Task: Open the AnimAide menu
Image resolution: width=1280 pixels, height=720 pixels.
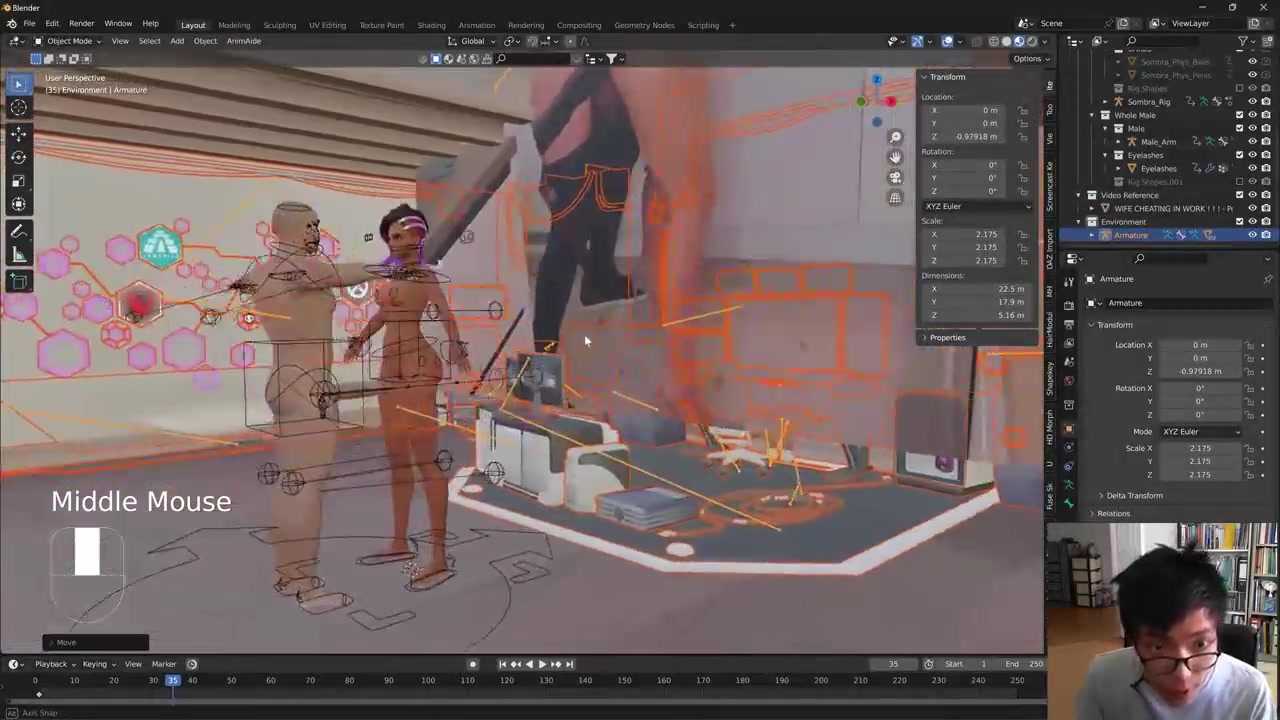Action: click(243, 41)
